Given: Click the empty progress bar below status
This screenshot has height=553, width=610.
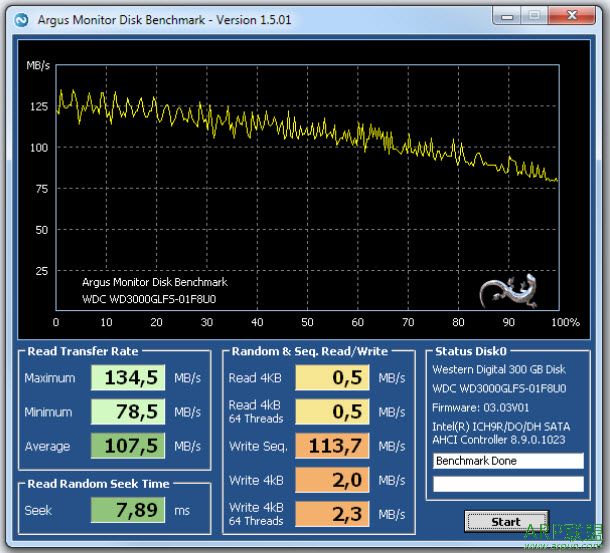Looking at the screenshot, I should point(507,484).
